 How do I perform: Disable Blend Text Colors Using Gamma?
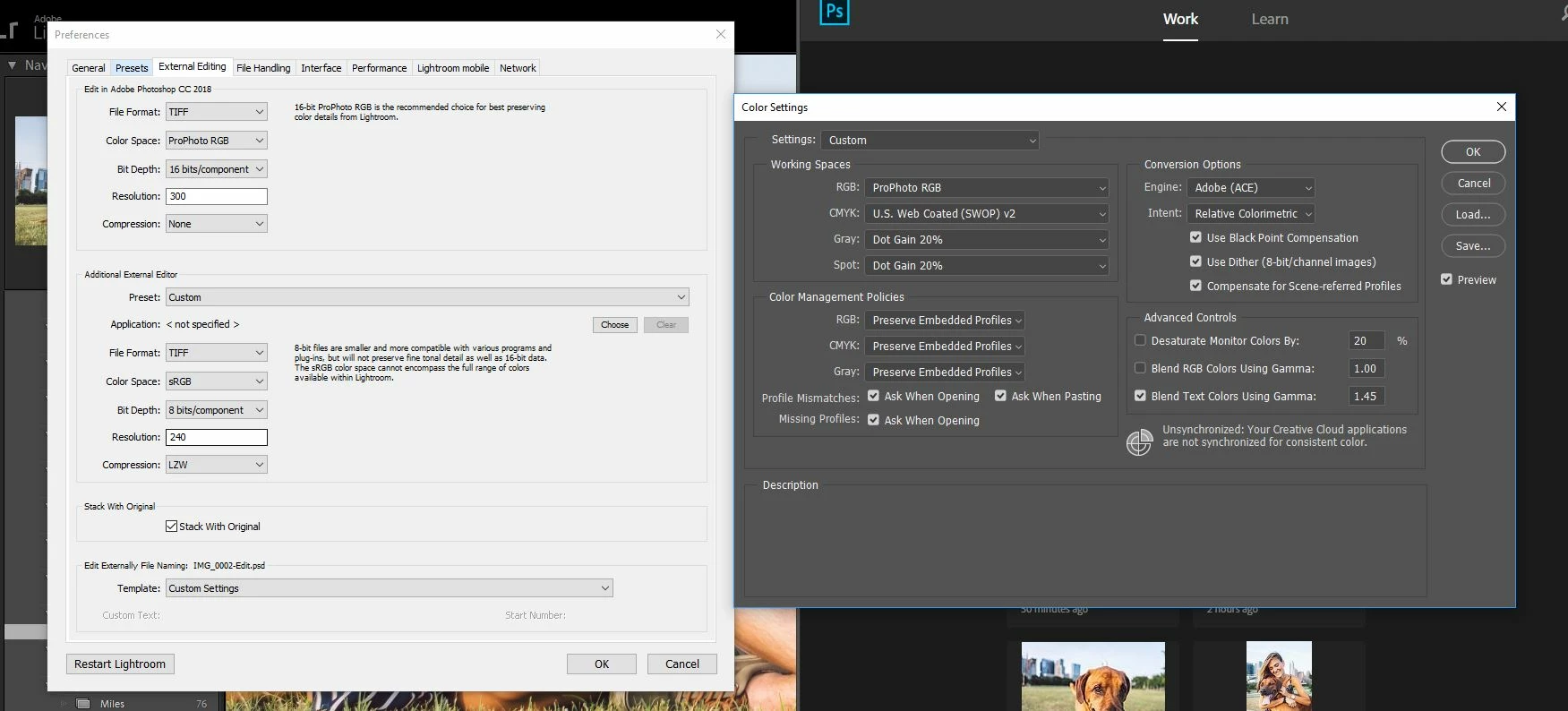(1140, 396)
